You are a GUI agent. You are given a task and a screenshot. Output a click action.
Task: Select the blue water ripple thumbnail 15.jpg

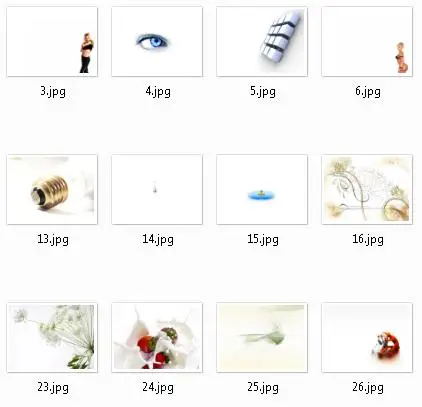click(x=262, y=189)
